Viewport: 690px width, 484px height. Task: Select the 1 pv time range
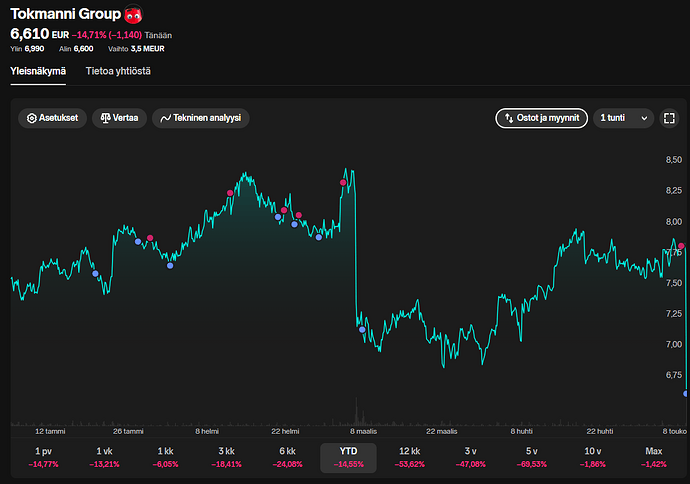click(43, 458)
